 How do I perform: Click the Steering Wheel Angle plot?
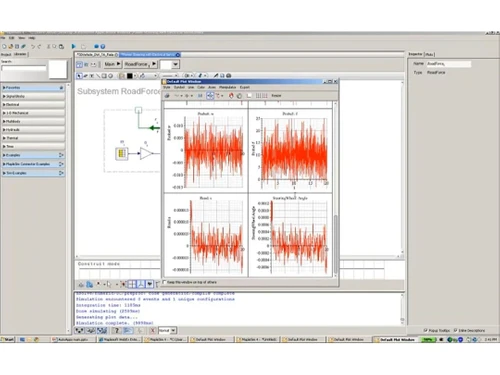[x=291, y=235]
